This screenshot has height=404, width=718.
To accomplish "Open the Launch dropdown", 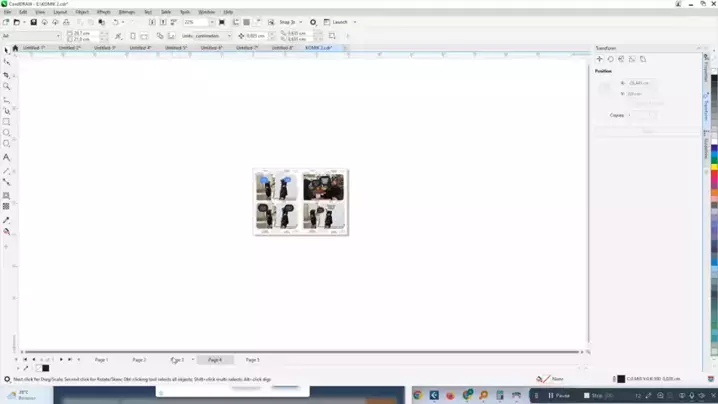I will [345, 22].
